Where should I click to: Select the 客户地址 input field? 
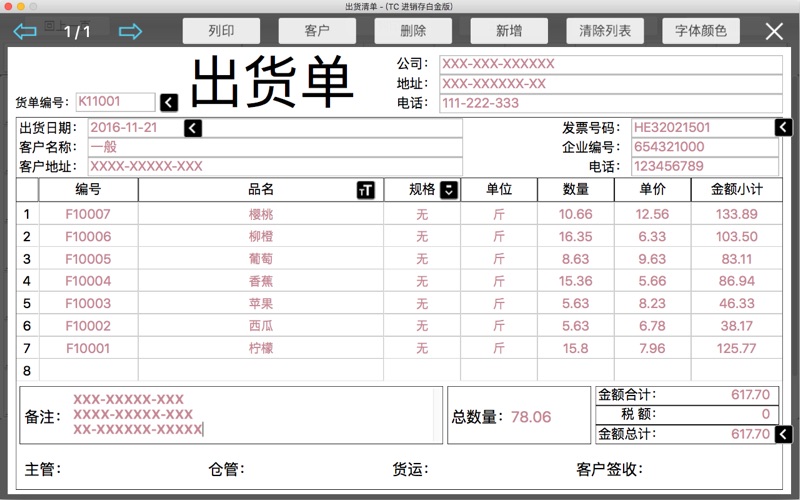[x=275, y=166]
